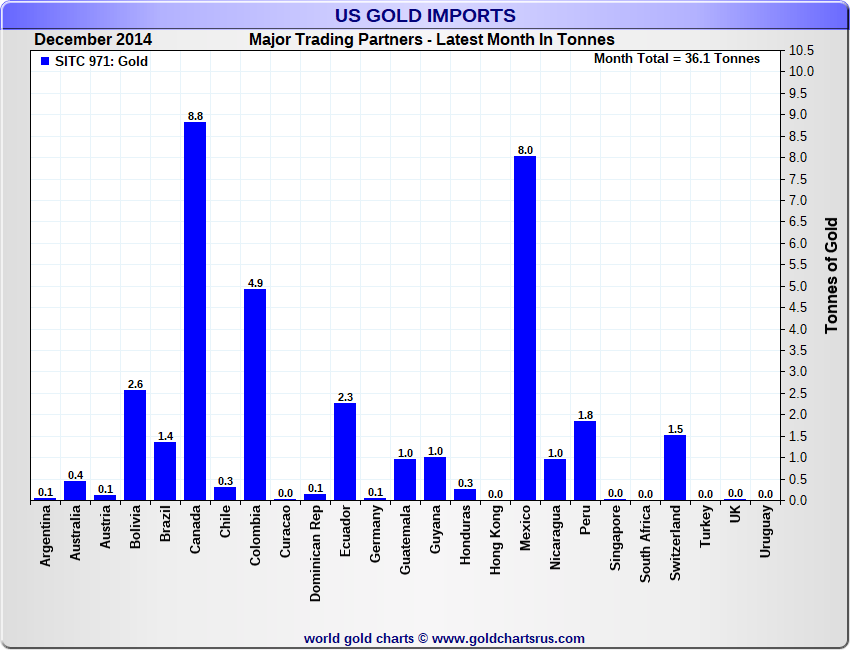Click the 8.8 value above Canada
850x650 pixels.
[195, 116]
